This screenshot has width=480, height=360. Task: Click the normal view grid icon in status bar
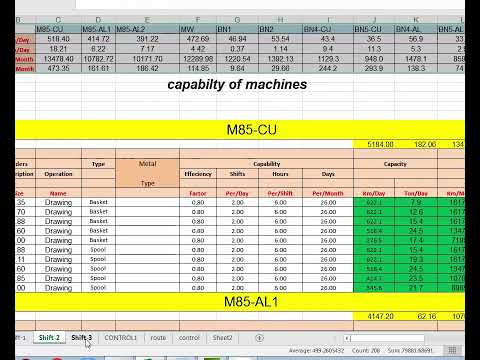(452, 350)
